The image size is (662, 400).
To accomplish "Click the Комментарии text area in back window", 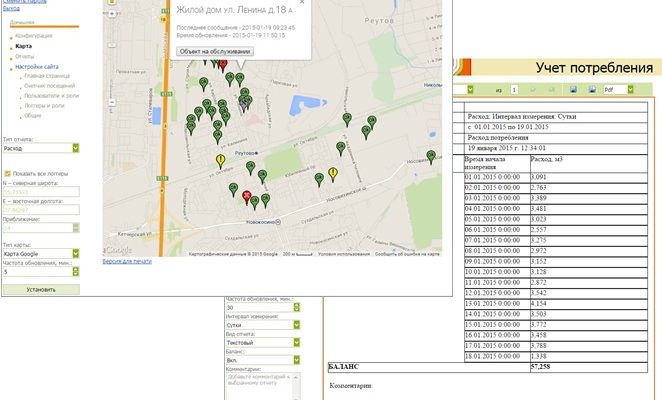I will [x=259, y=386].
